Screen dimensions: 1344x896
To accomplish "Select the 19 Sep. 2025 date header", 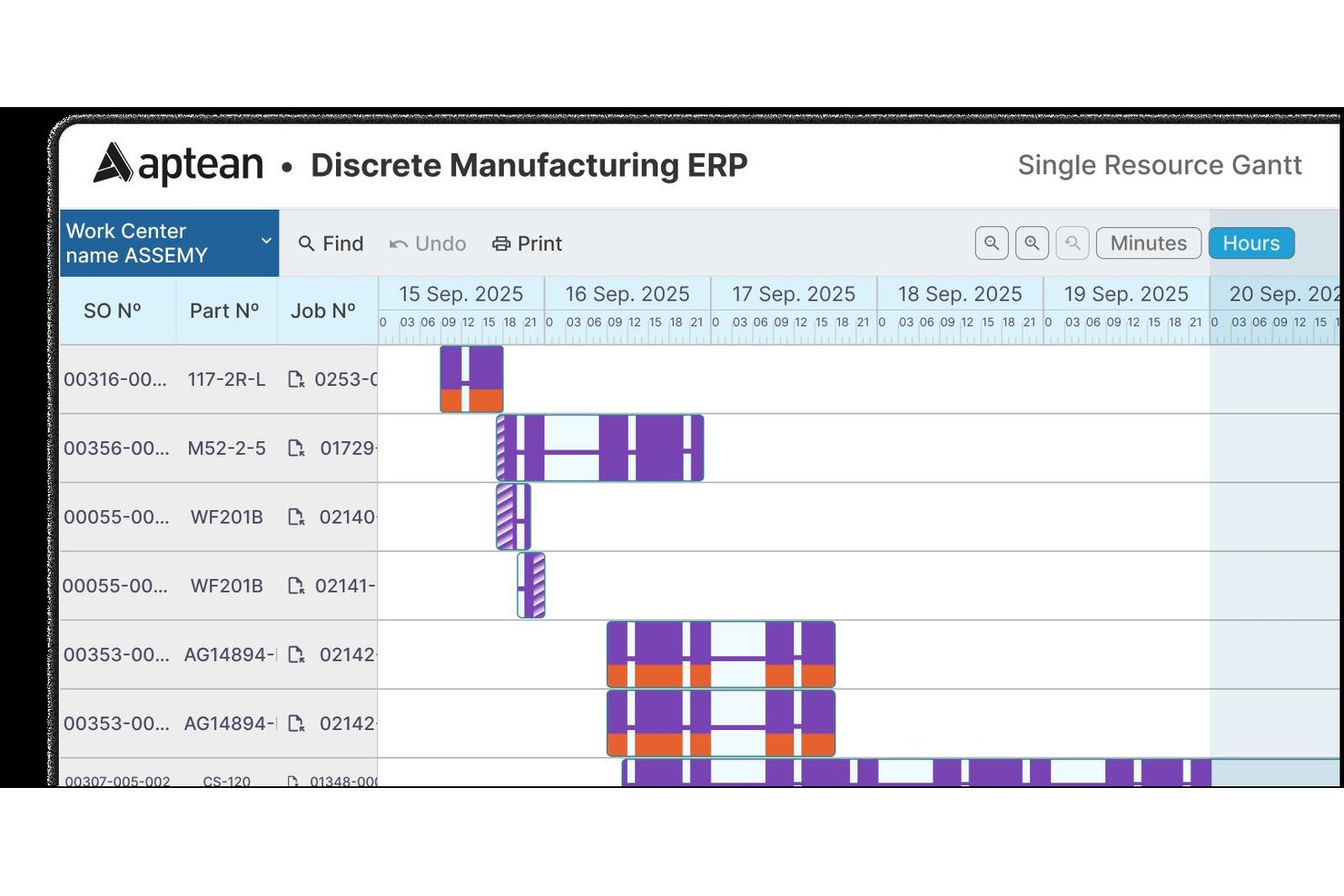I will coord(1126,294).
